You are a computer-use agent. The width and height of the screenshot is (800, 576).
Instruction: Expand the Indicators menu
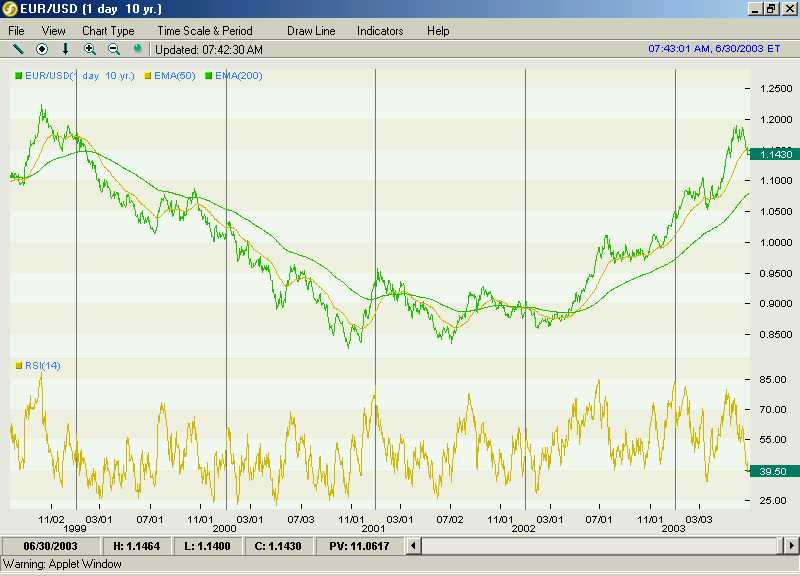pos(380,31)
